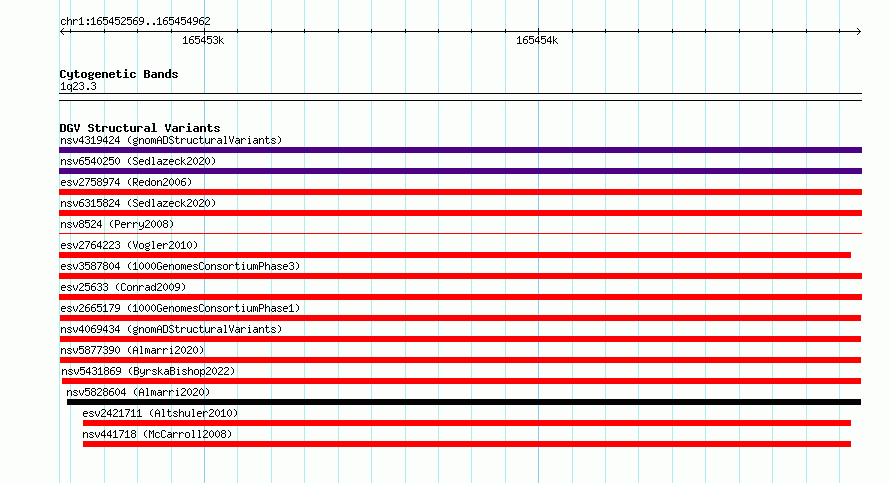Click the thin red line under nsv8524
Screen dimensions: 890x483
tap(460, 233)
